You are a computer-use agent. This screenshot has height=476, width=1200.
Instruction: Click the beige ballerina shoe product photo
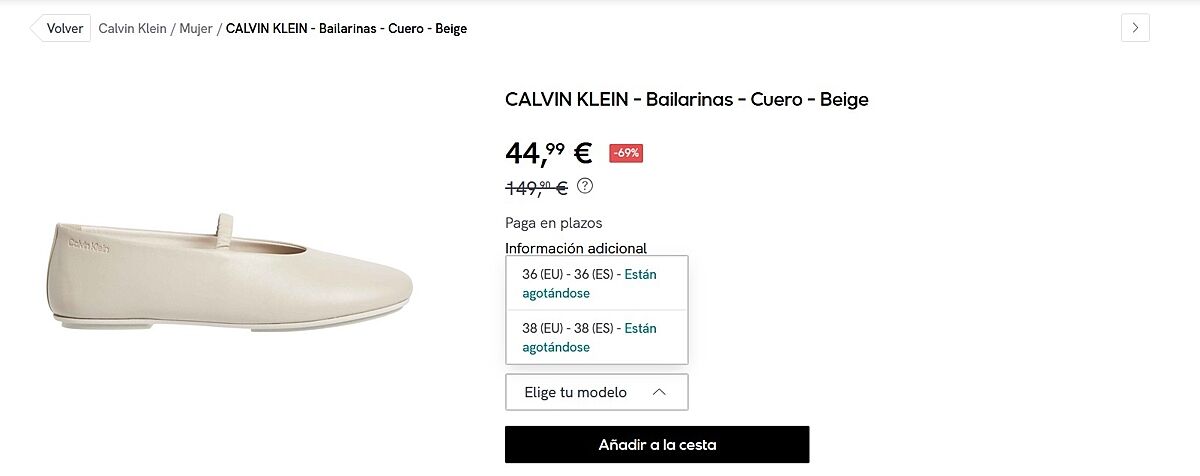pyautogui.click(x=230, y=271)
